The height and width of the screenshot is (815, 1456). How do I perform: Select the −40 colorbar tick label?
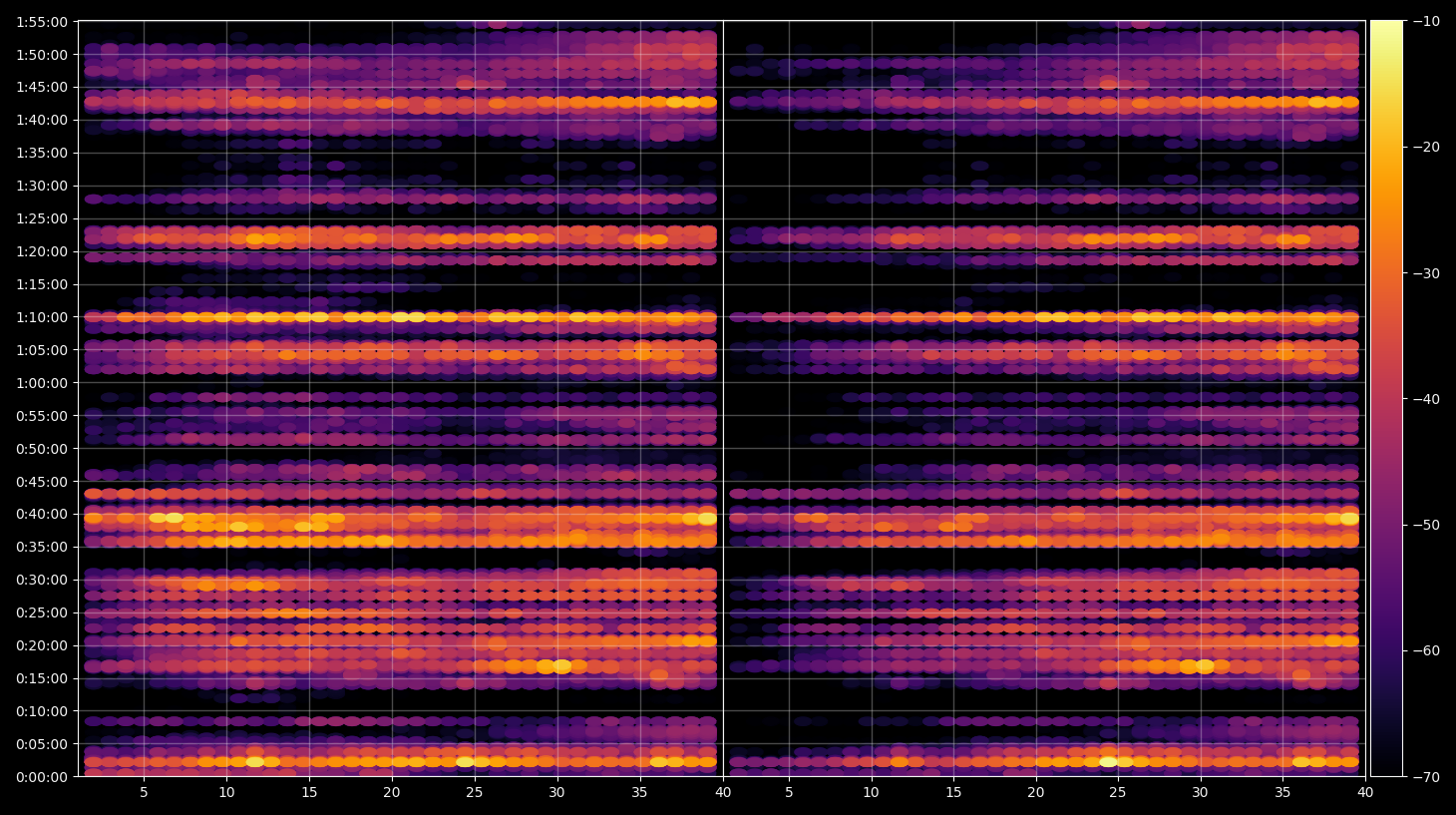pos(1426,399)
